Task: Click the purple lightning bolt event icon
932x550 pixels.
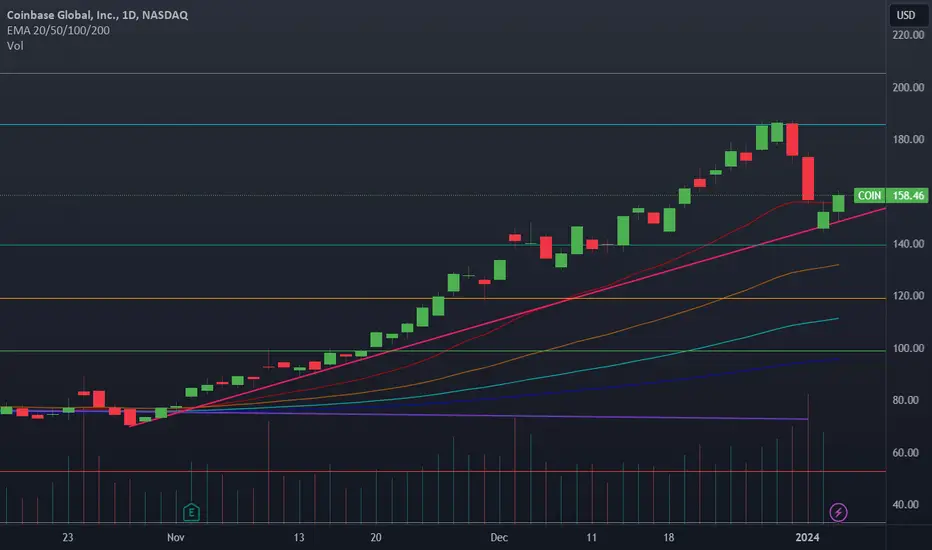Action: pyautogui.click(x=838, y=512)
